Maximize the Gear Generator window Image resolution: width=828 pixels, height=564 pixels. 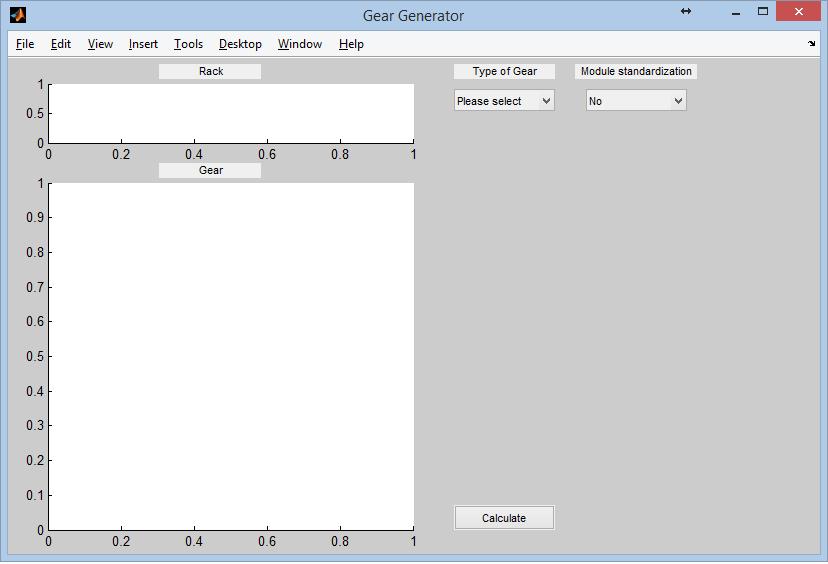(x=763, y=12)
